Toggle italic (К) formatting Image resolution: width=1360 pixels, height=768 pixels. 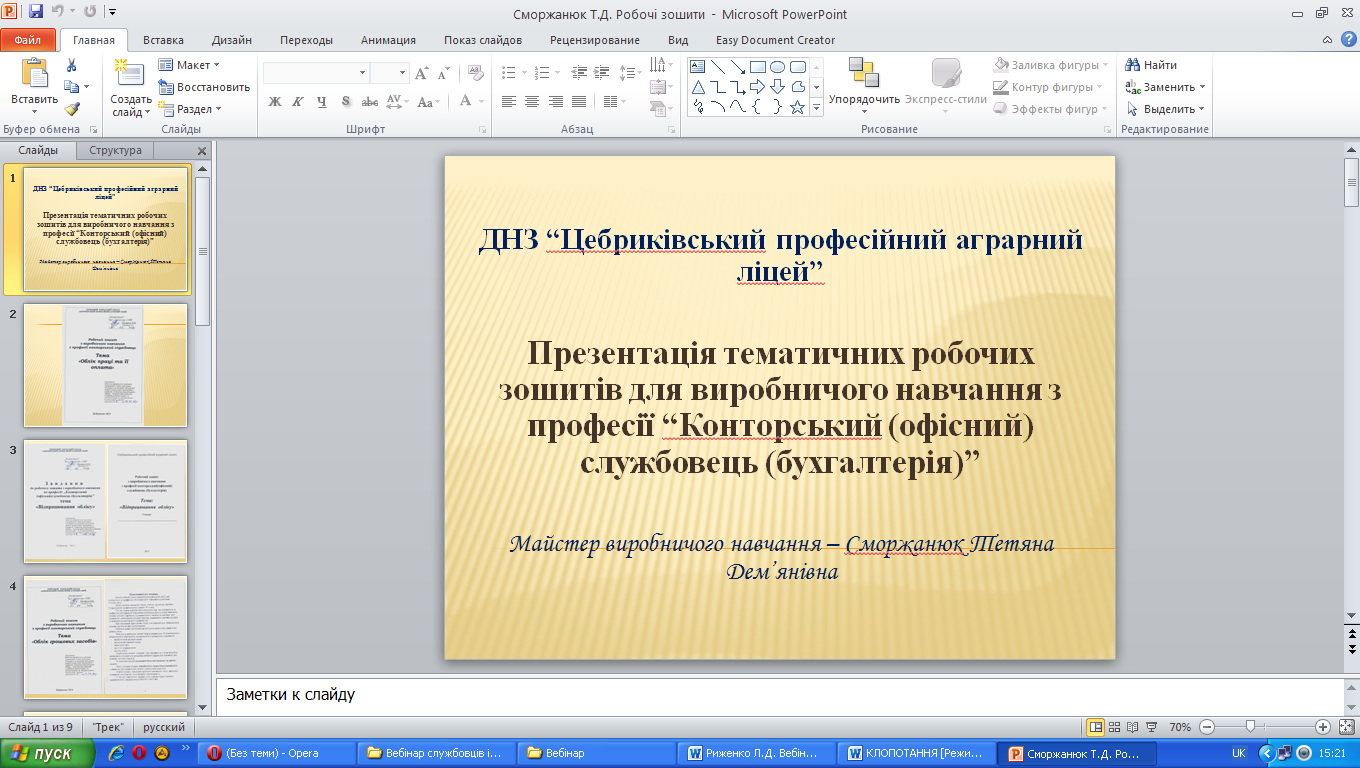tap(297, 102)
